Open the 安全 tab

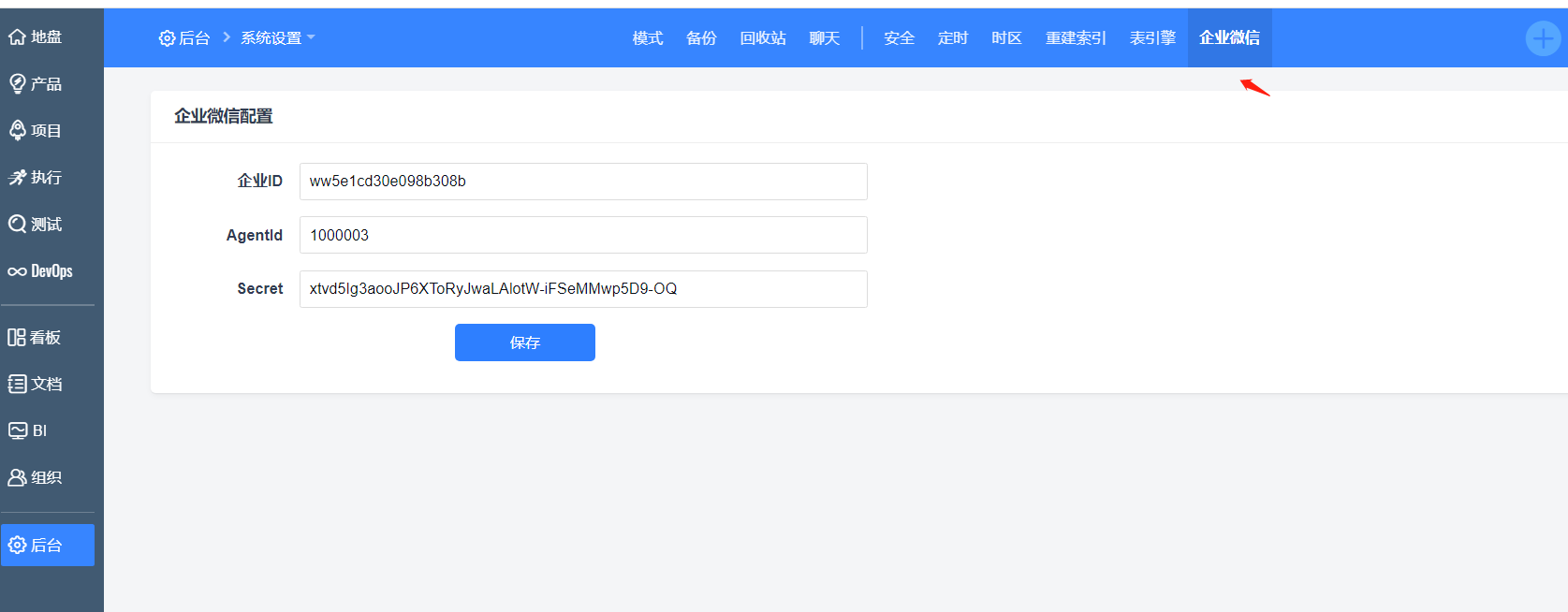point(900,38)
